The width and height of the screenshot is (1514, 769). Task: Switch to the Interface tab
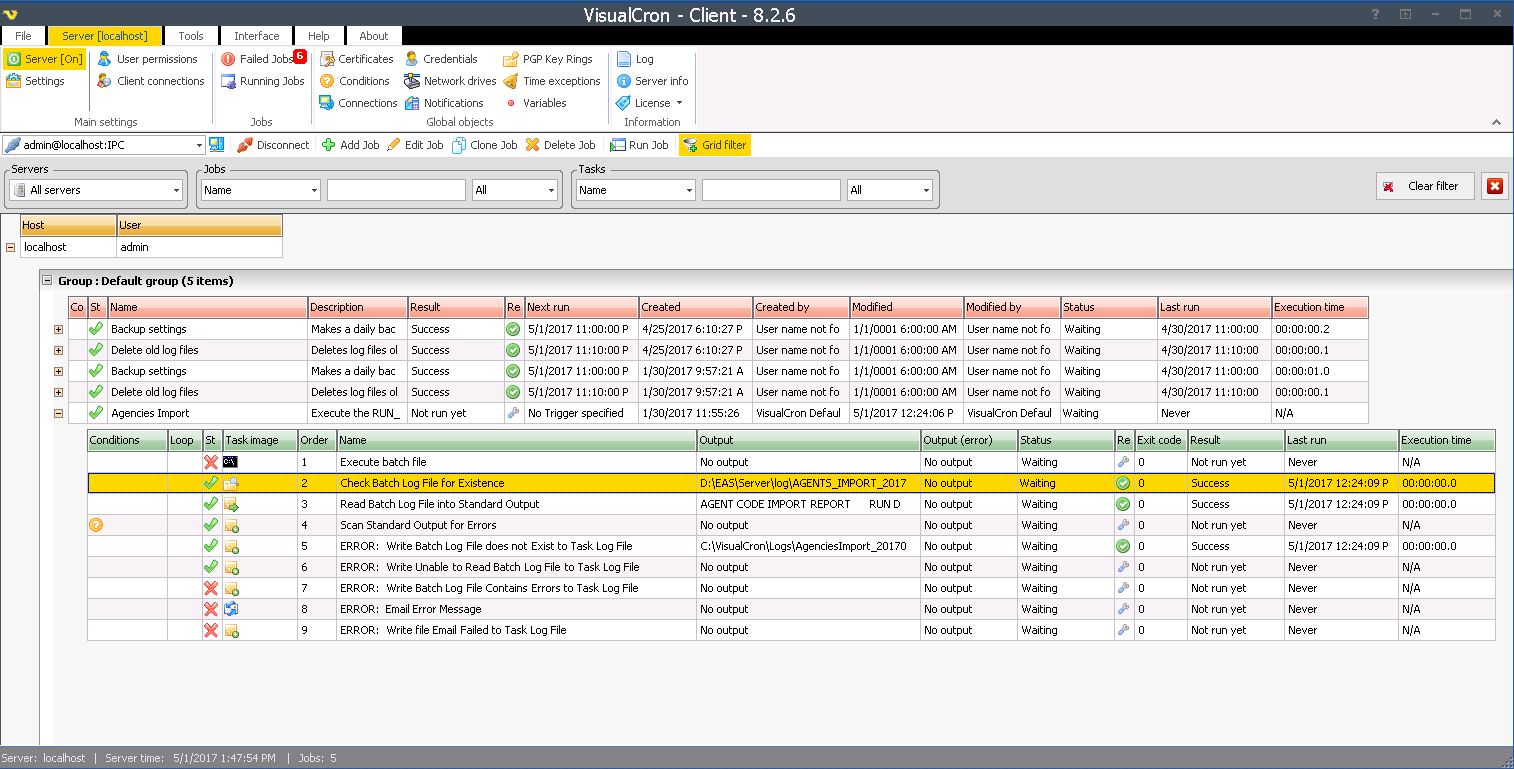click(x=257, y=36)
